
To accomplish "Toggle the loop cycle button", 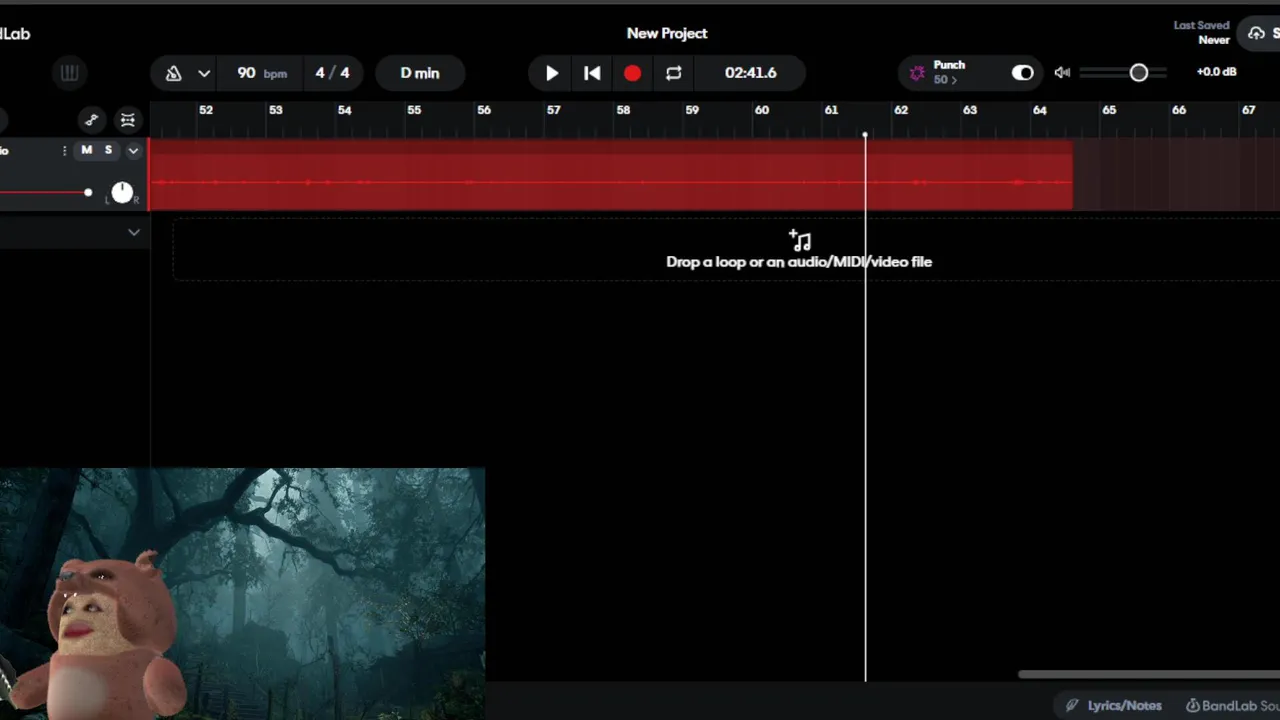I will pos(673,73).
